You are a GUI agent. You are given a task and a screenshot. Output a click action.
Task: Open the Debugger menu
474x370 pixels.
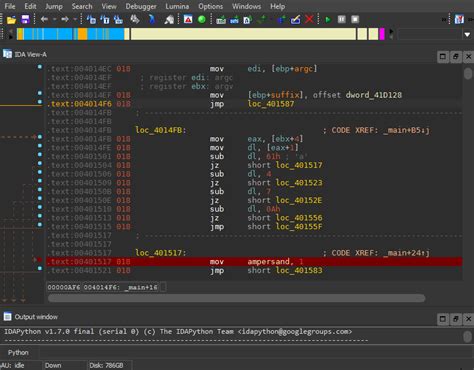point(141,6)
